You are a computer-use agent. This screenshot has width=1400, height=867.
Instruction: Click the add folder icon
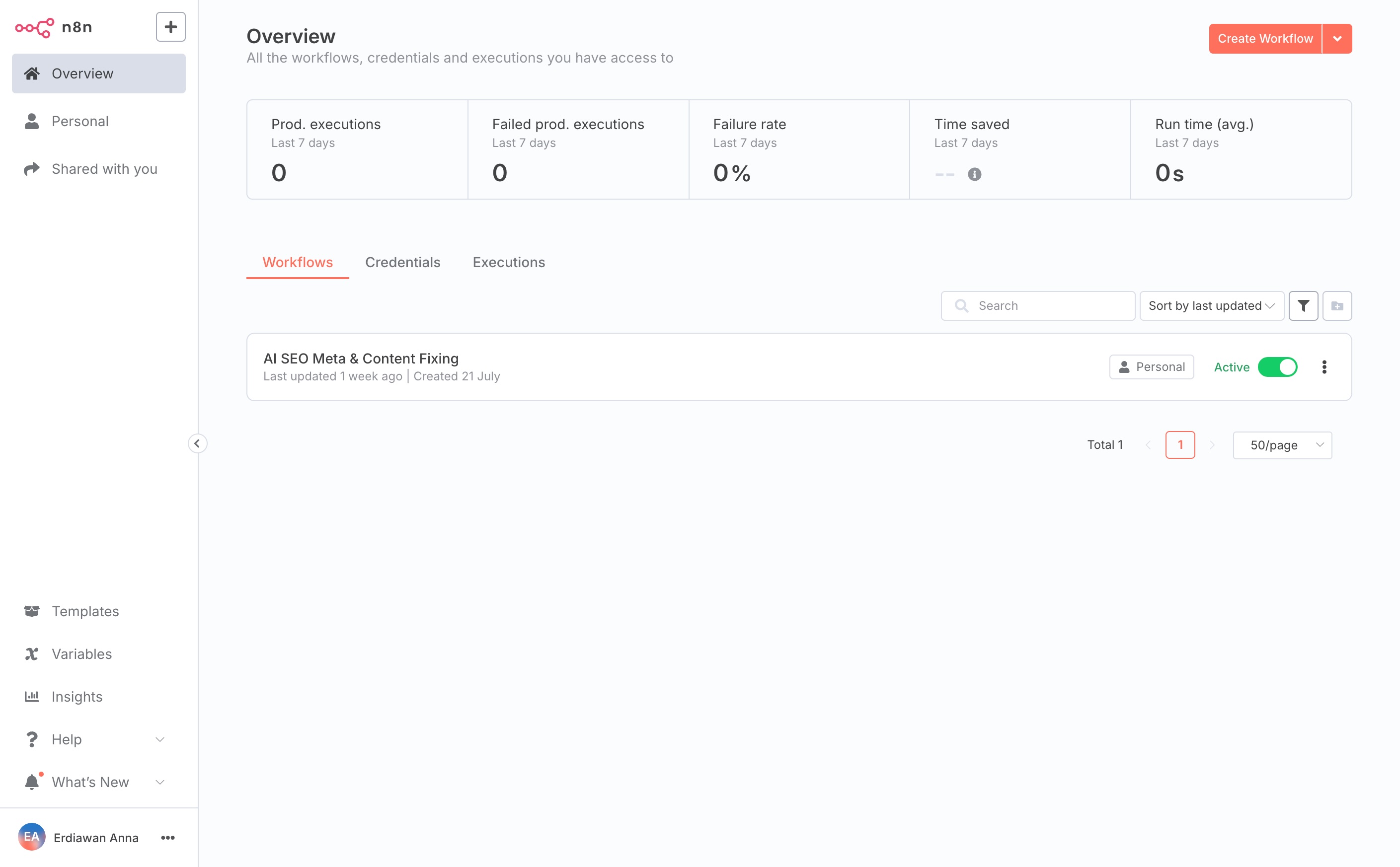(x=1337, y=305)
